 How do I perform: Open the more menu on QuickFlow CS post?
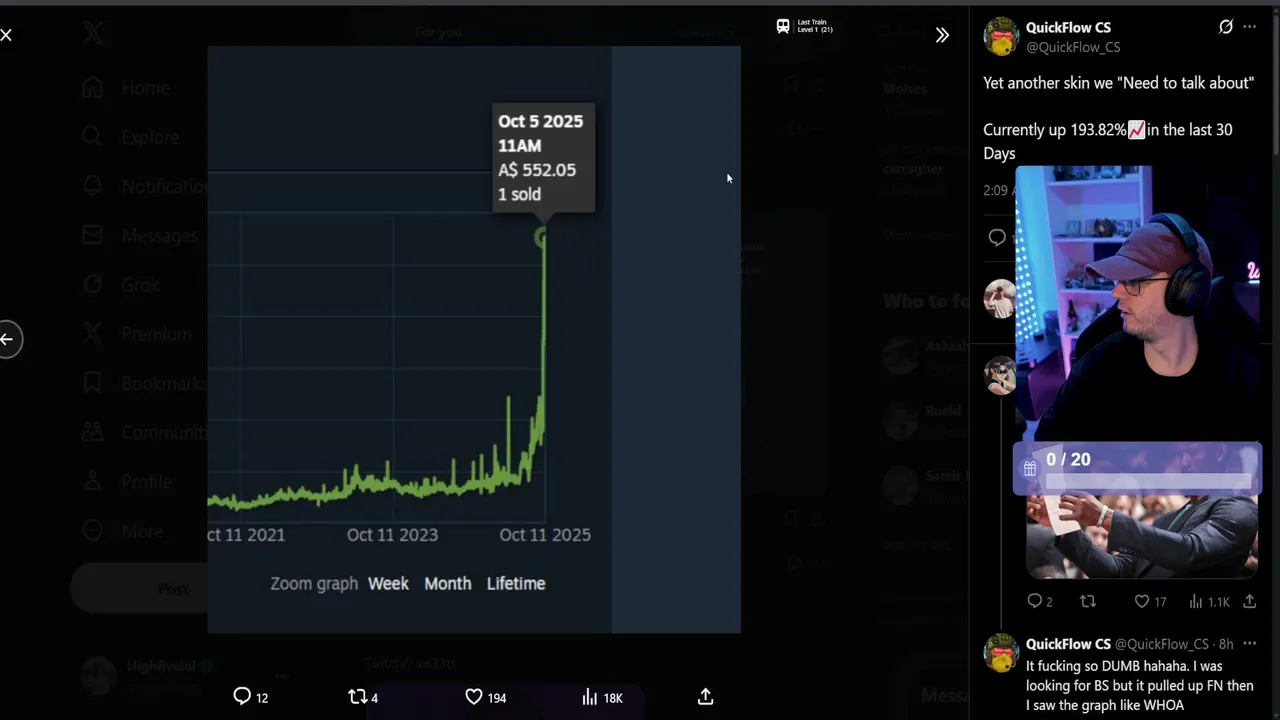pos(1250,27)
